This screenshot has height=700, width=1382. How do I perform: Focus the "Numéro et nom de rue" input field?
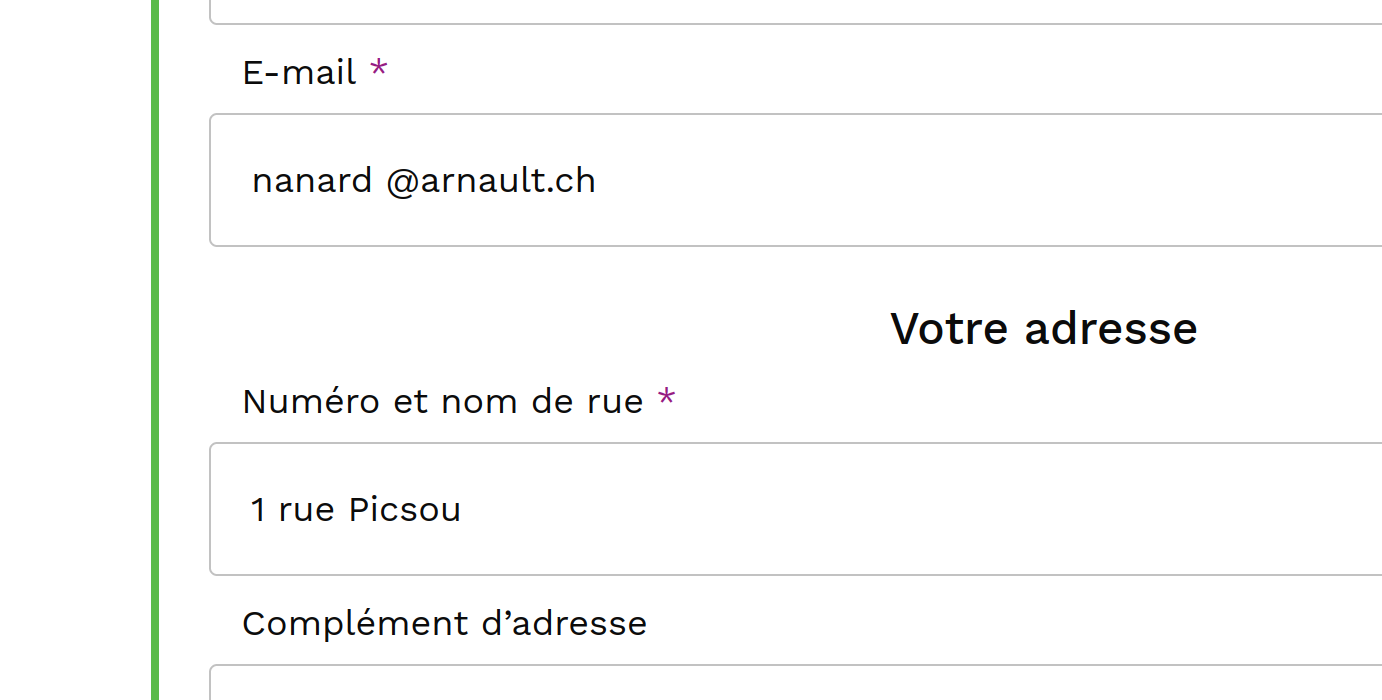795,509
